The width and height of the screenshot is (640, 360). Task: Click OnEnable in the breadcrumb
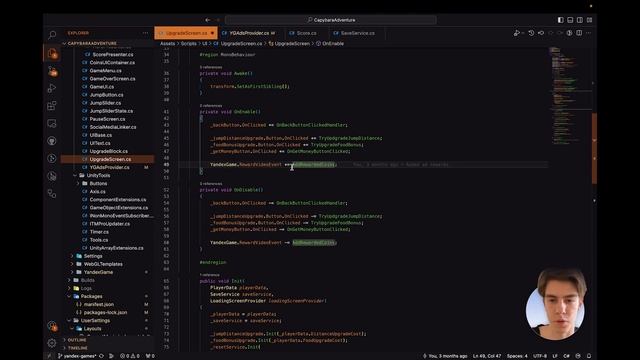click(333, 43)
